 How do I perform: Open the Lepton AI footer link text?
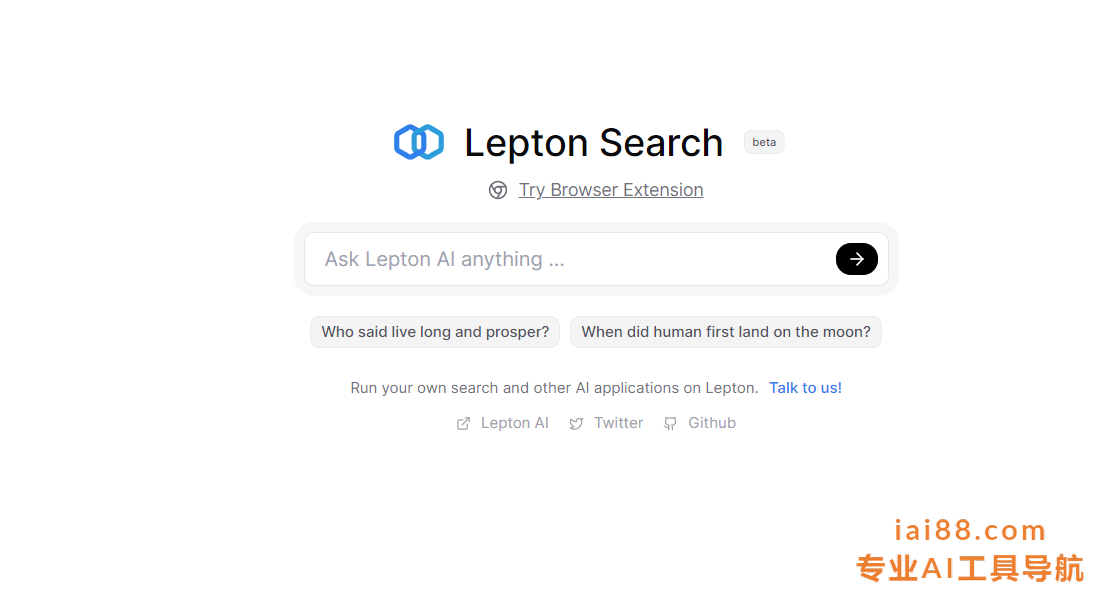(514, 423)
